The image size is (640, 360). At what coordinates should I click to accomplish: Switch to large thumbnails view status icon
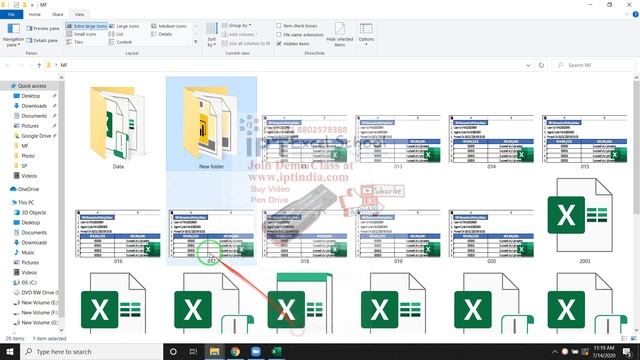tap(634, 339)
